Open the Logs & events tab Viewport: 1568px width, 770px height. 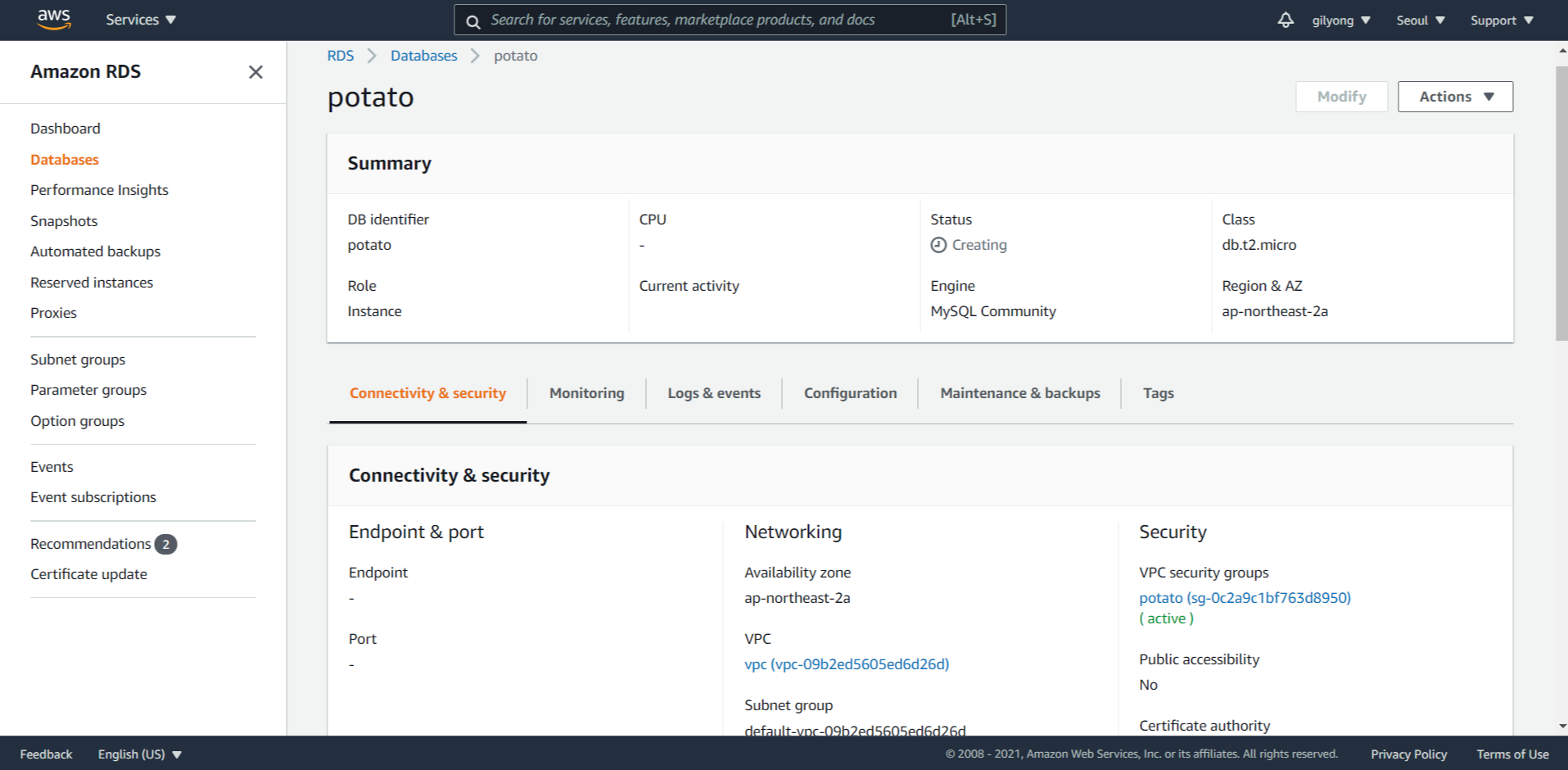tap(714, 393)
